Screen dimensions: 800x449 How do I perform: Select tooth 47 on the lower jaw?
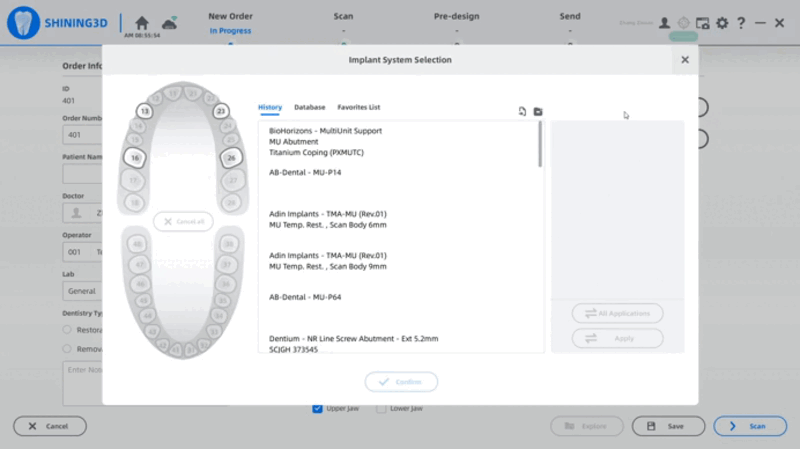click(x=139, y=264)
